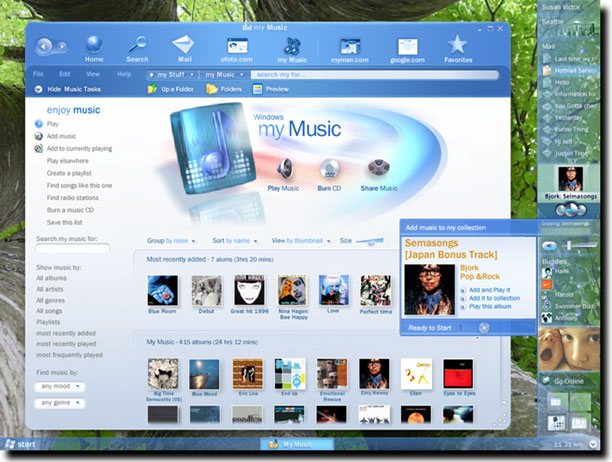Open the any genre dropdown
The height and width of the screenshot is (462, 612).
tap(60, 403)
